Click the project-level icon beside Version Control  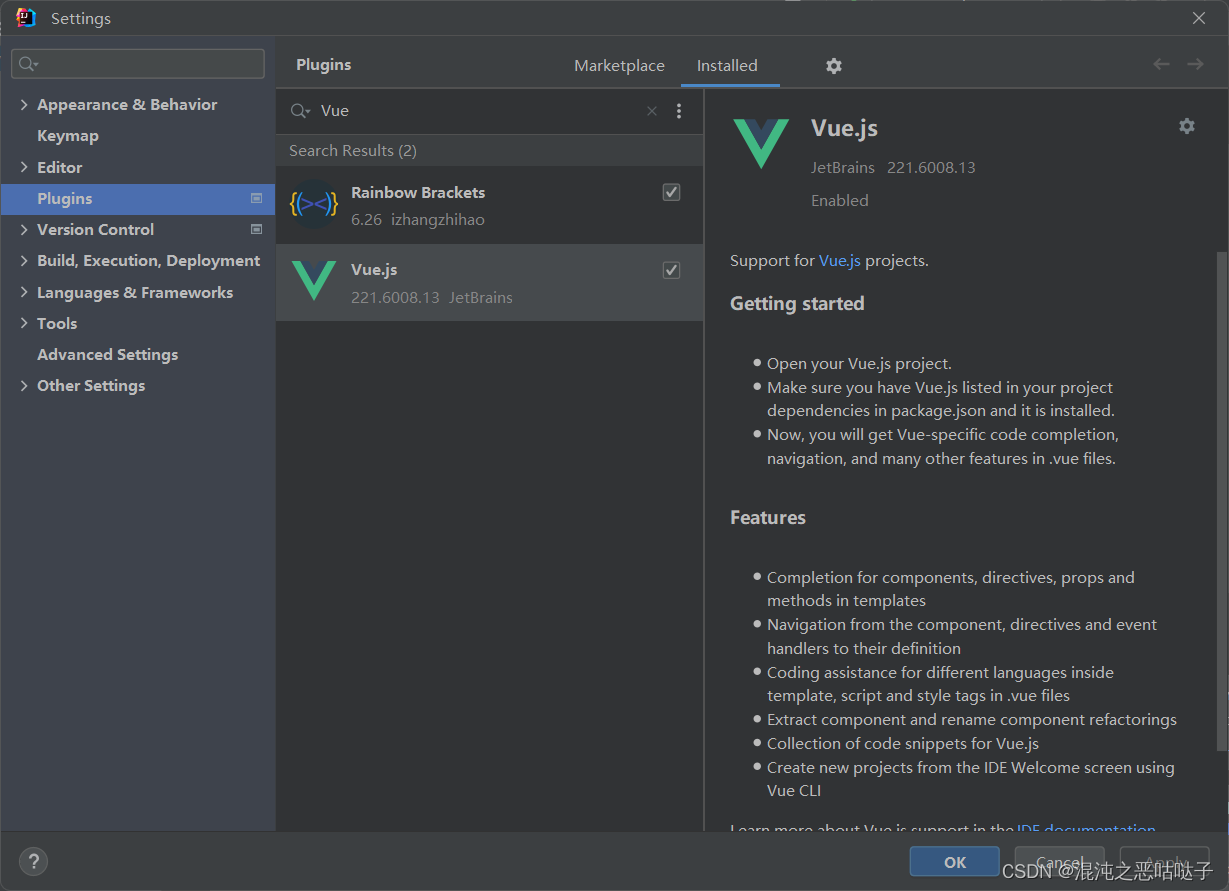(x=256, y=229)
